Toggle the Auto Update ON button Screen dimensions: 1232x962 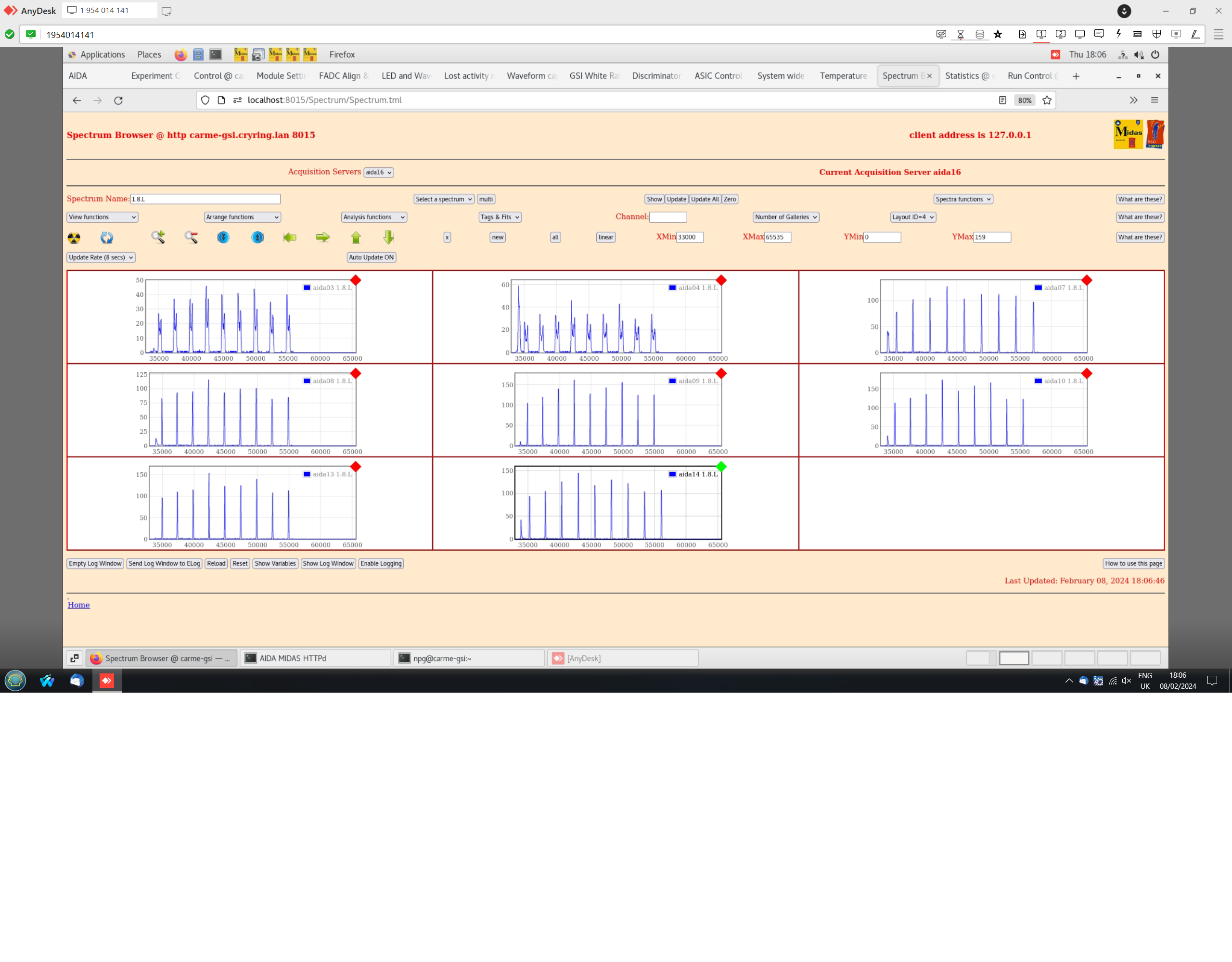pyautogui.click(x=371, y=257)
